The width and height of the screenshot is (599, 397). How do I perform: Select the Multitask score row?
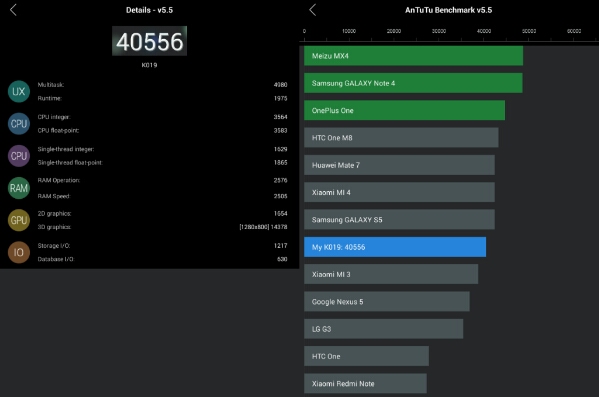(x=162, y=85)
